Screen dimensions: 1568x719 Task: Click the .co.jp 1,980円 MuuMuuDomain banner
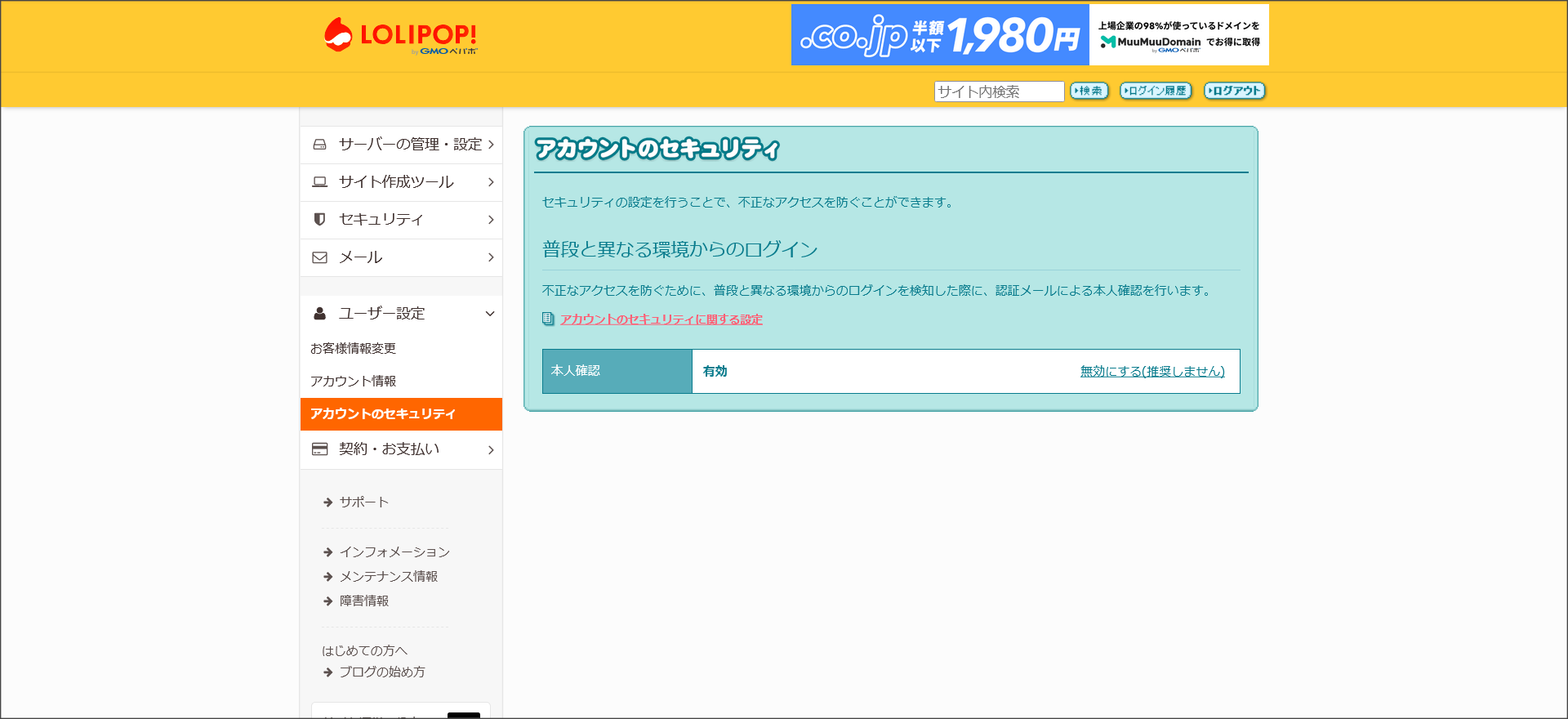[x=1030, y=35]
